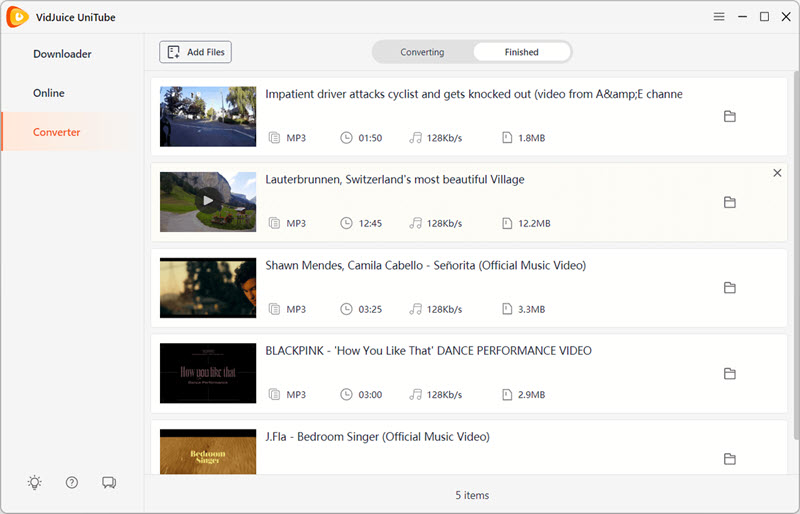Click clock icon beside 03:00
The height and width of the screenshot is (514, 800).
pos(346,395)
